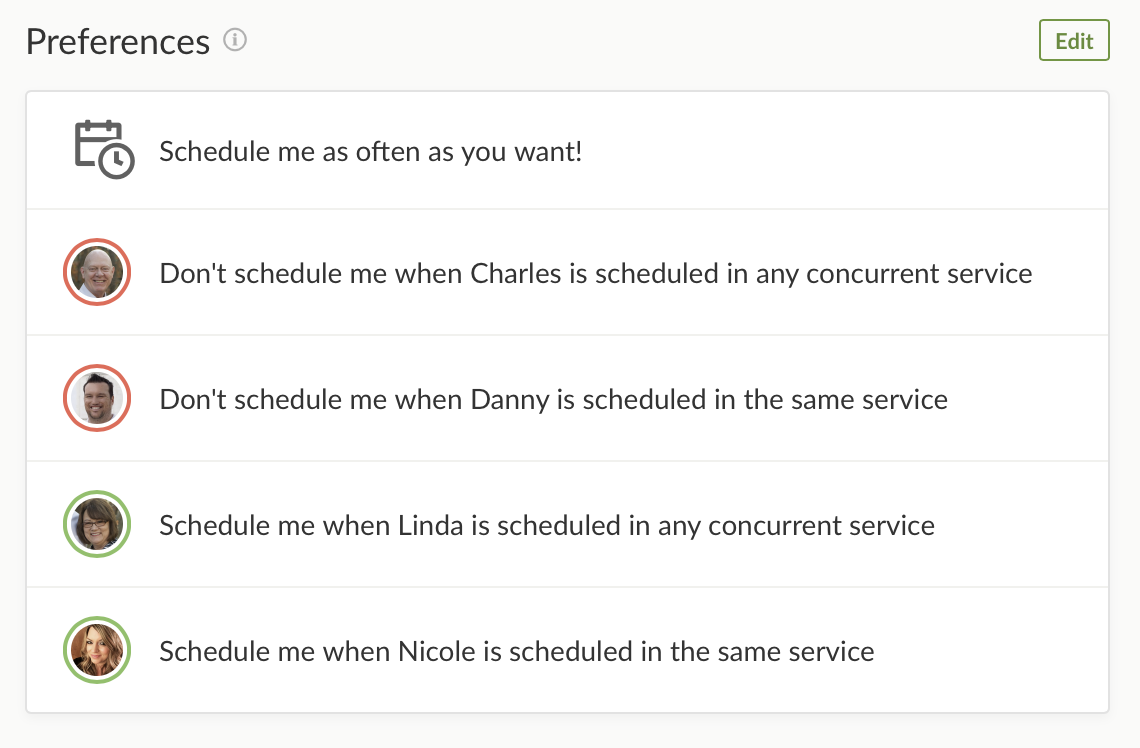Click the name "Linda" in the preference text

430,525
